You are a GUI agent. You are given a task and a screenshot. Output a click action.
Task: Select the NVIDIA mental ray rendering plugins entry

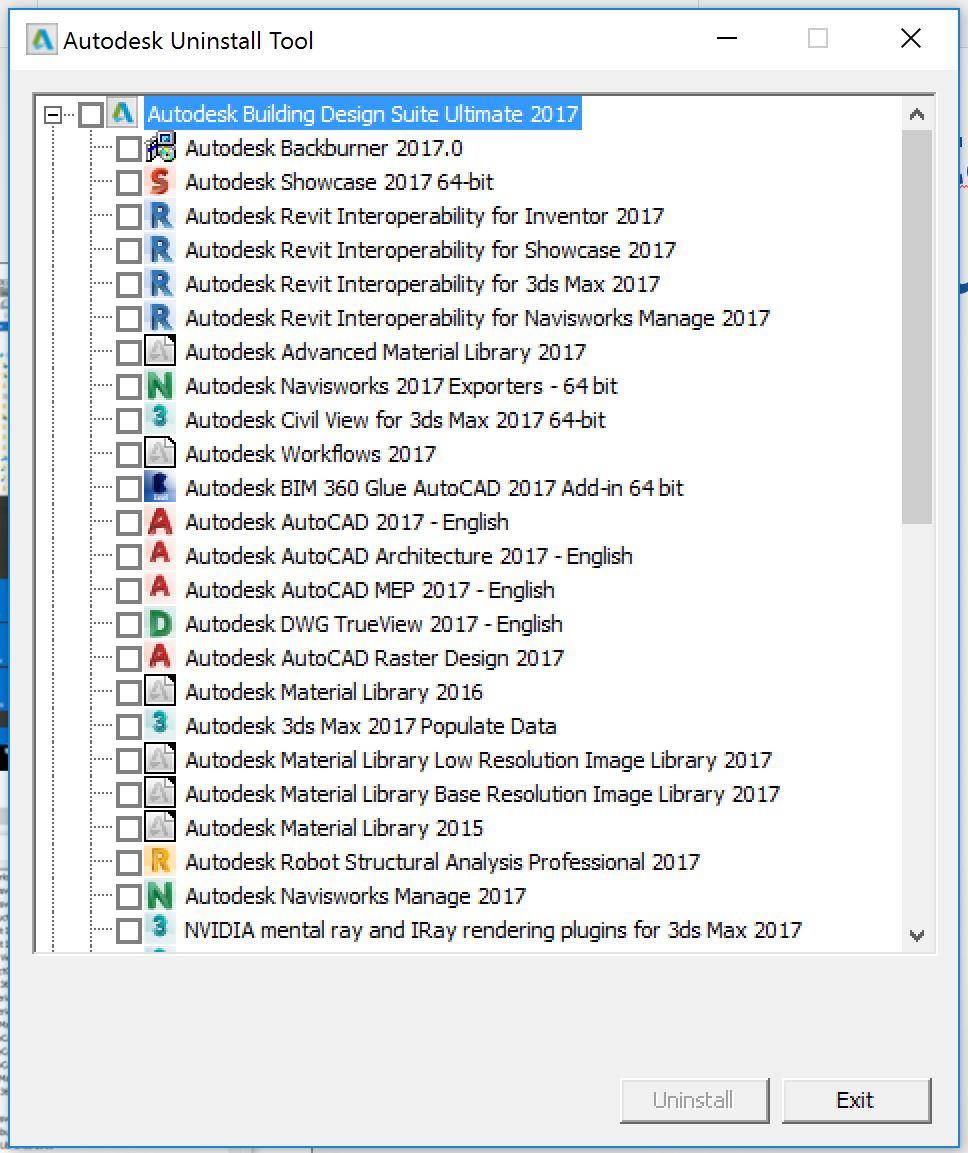pyautogui.click(x=492, y=929)
